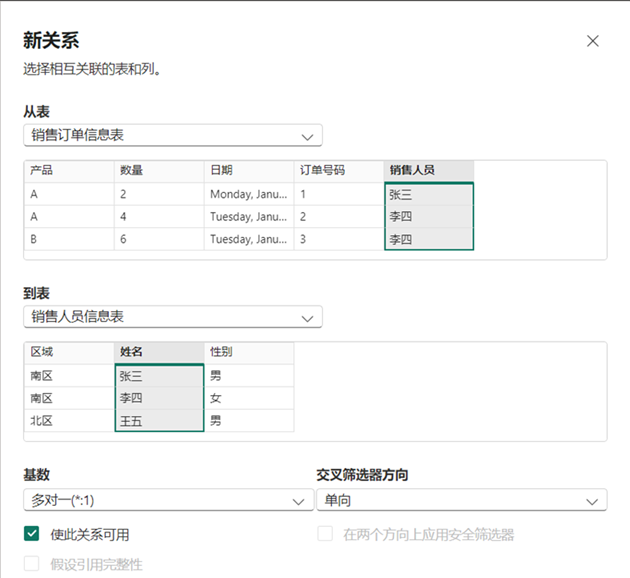Click the 北区 cell in 区域 column
The height and width of the screenshot is (578, 630).
point(68,421)
